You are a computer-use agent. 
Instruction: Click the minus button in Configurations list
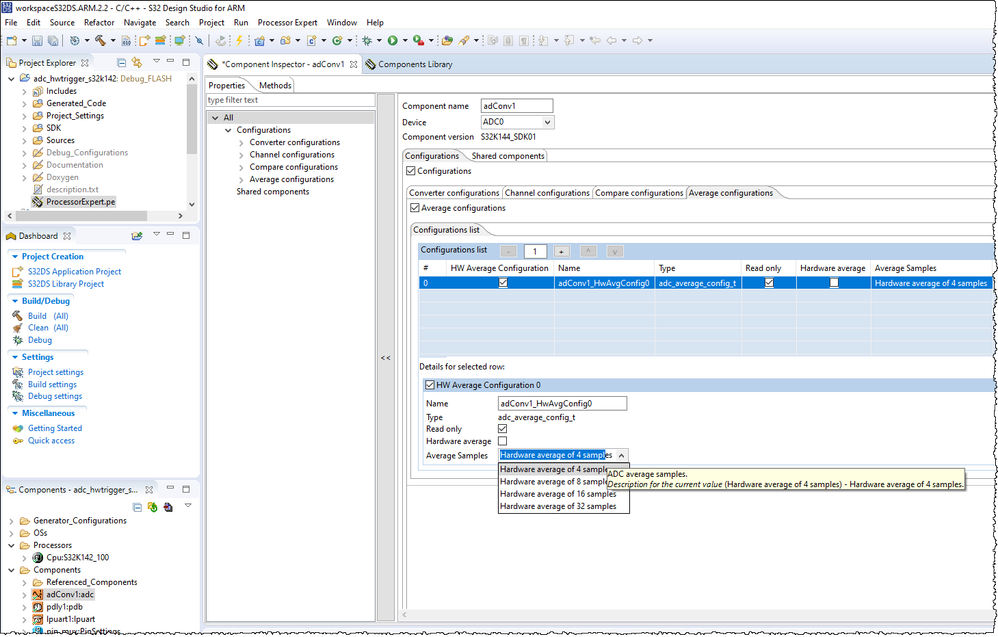509,251
